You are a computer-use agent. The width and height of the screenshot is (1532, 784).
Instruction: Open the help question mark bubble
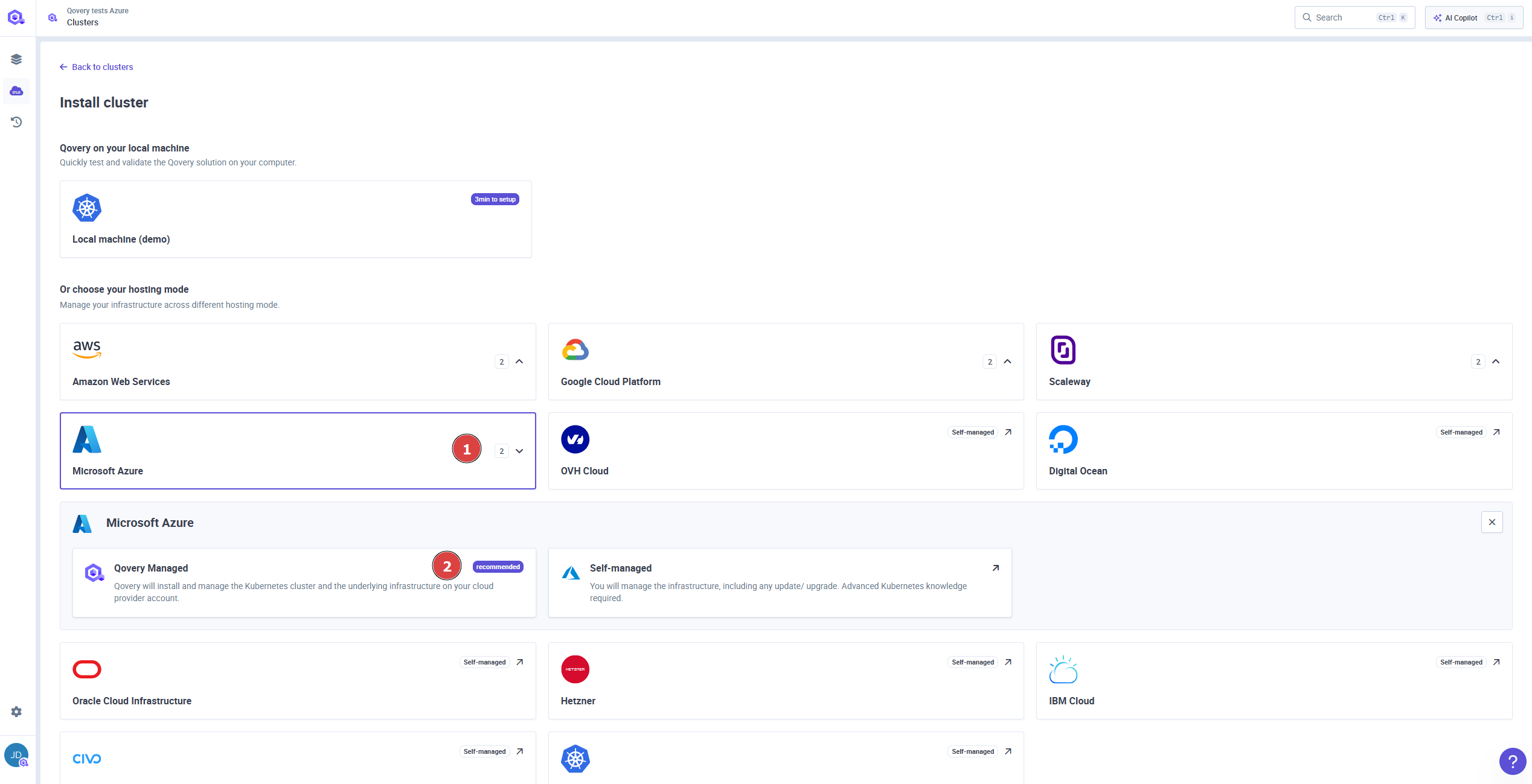1512,761
